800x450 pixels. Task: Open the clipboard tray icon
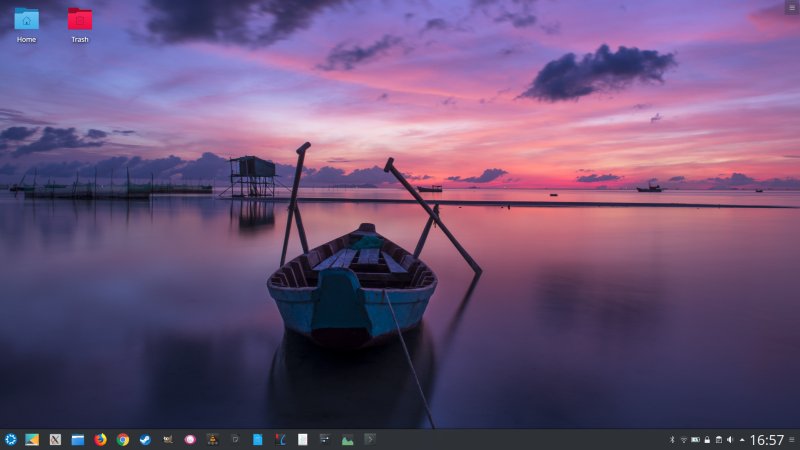[x=719, y=440]
